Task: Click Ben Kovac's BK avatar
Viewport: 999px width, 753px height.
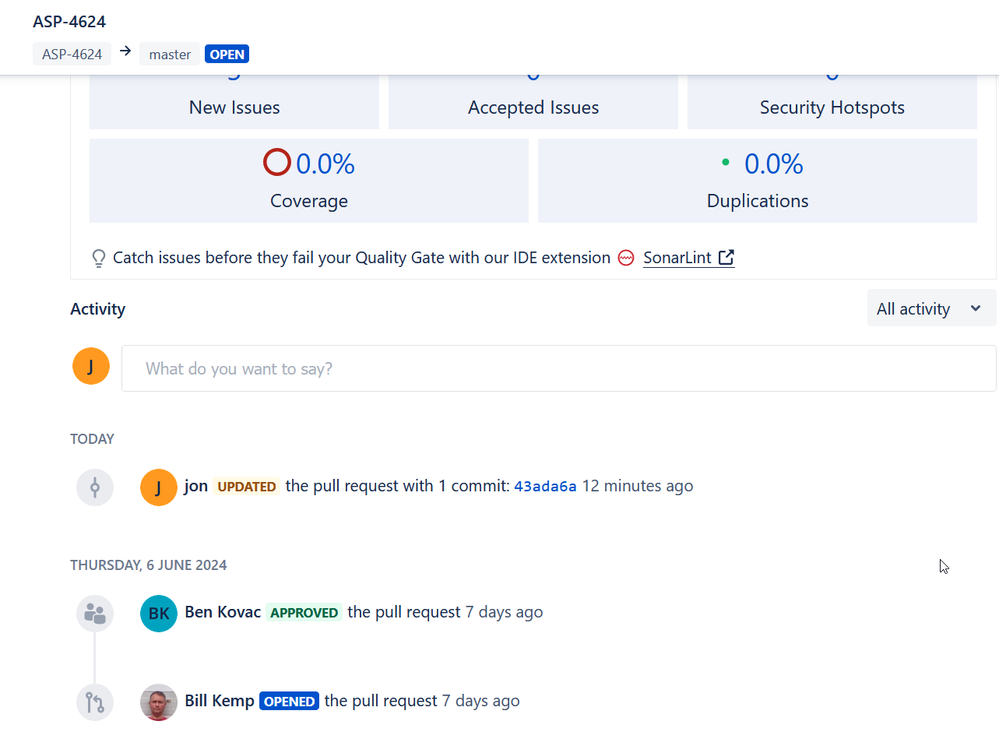Action: [x=158, y=612]
